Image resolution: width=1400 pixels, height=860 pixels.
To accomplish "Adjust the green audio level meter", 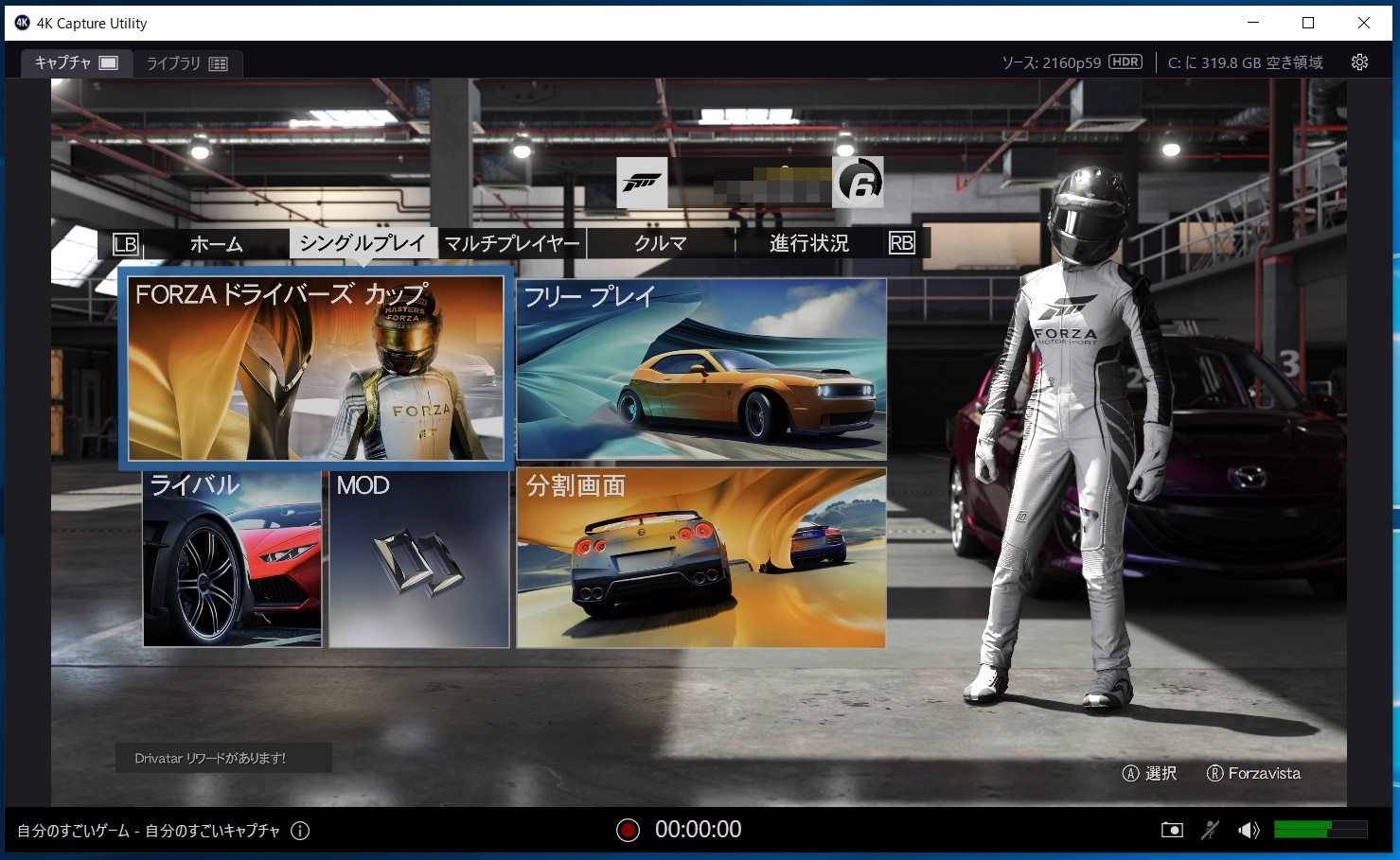I will point(1320,830).
